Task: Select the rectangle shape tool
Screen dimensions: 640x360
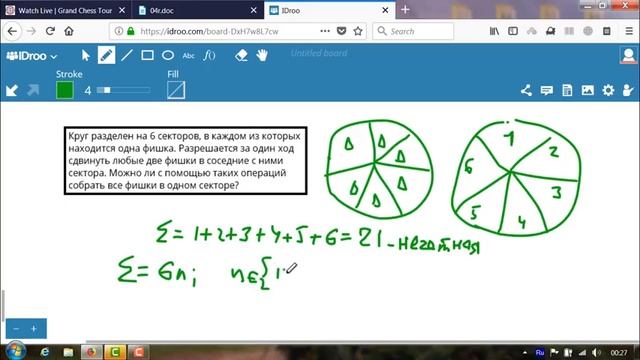Action: (147, 55)
